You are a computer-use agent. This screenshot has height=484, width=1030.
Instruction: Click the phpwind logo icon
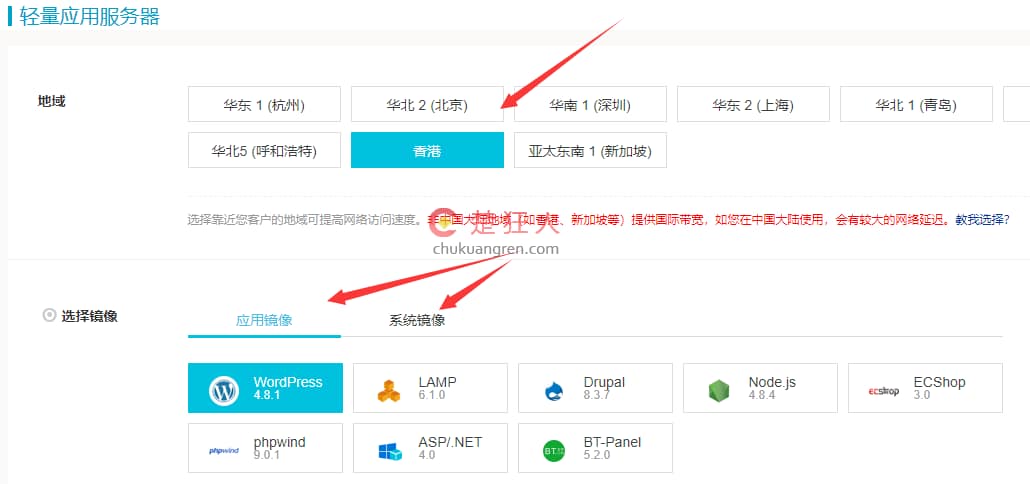223,450
